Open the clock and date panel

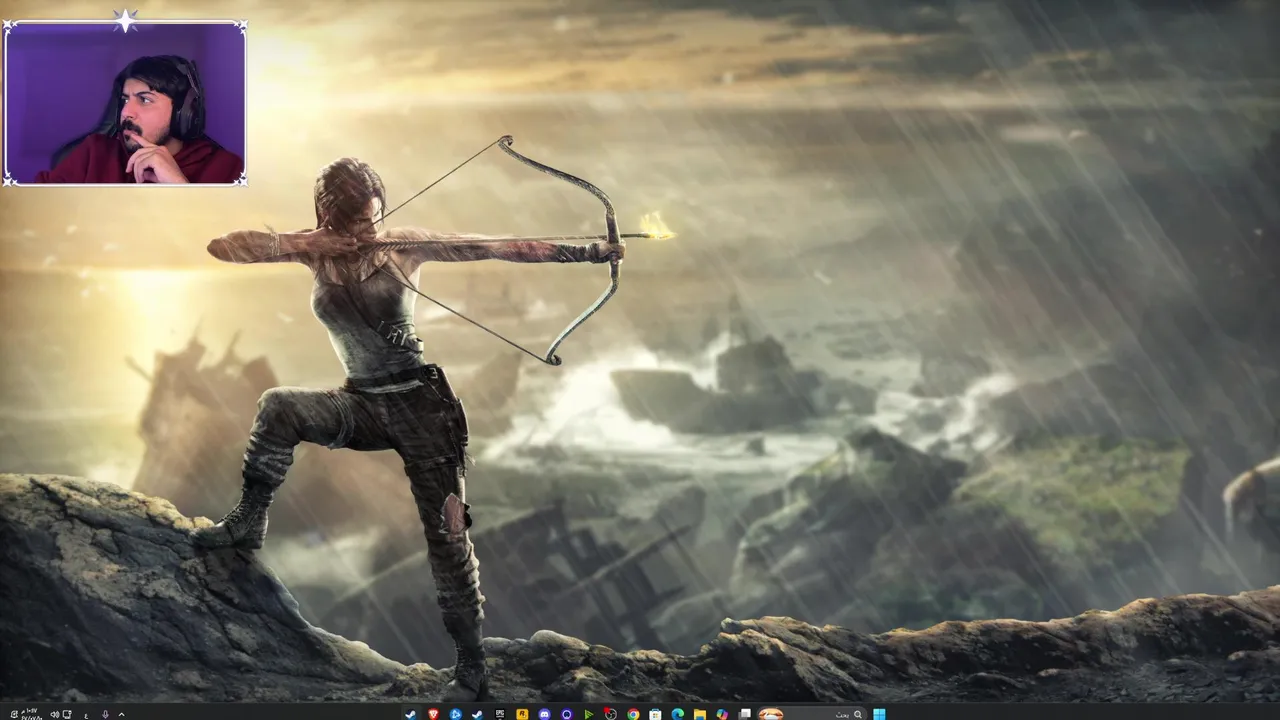point(30,714)
